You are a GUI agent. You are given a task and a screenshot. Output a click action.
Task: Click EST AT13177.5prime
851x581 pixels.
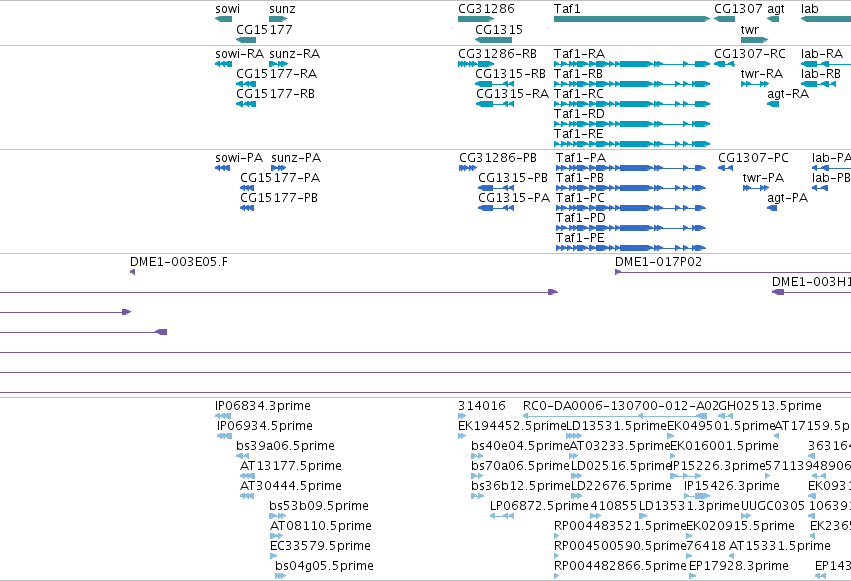(291, 466)
